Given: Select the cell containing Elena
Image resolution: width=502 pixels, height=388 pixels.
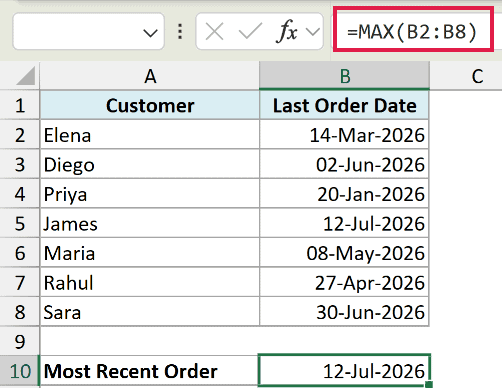Looking at the screenshot, I should (150, 135).
